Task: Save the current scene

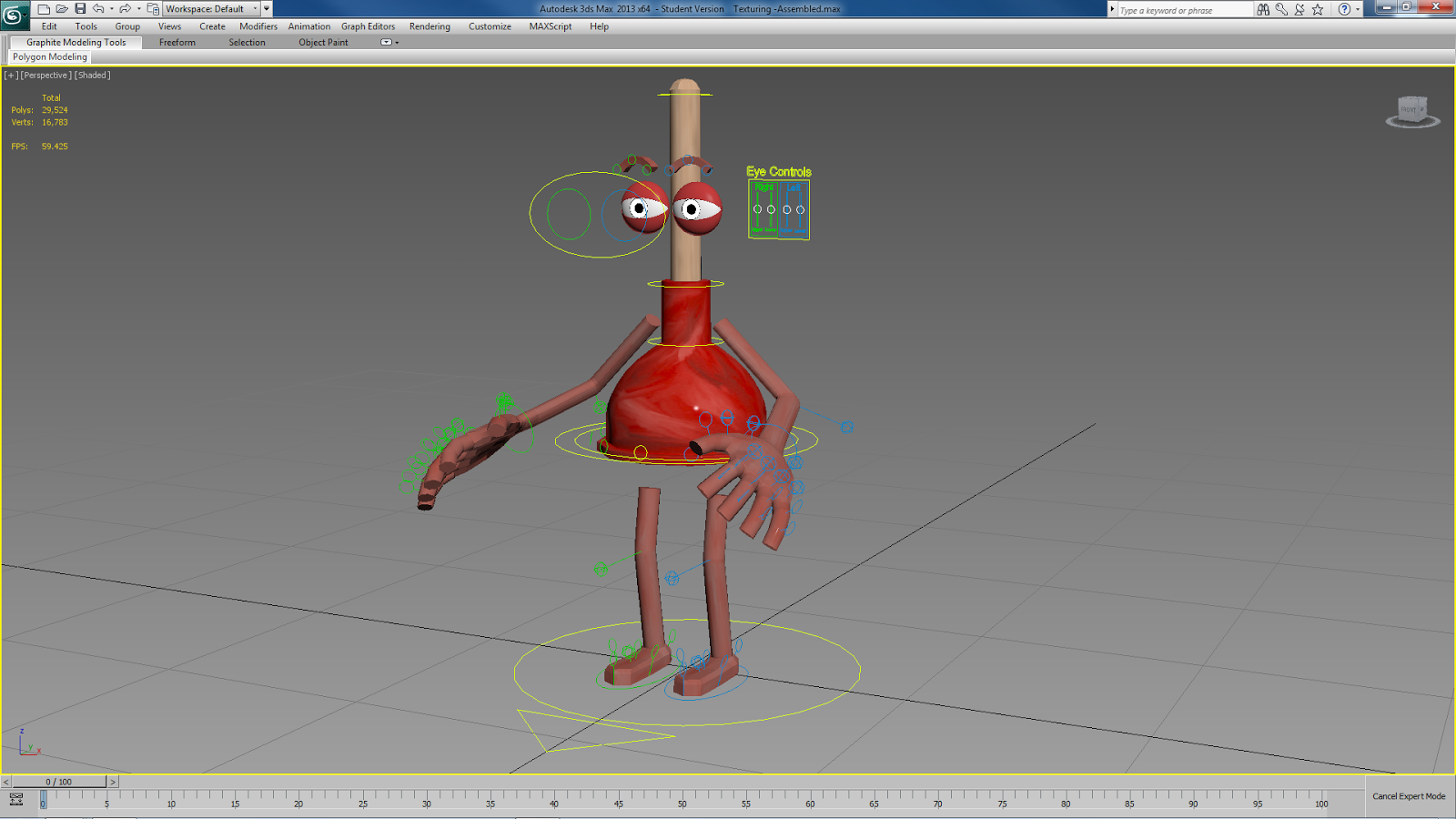Action: point(80,7)
